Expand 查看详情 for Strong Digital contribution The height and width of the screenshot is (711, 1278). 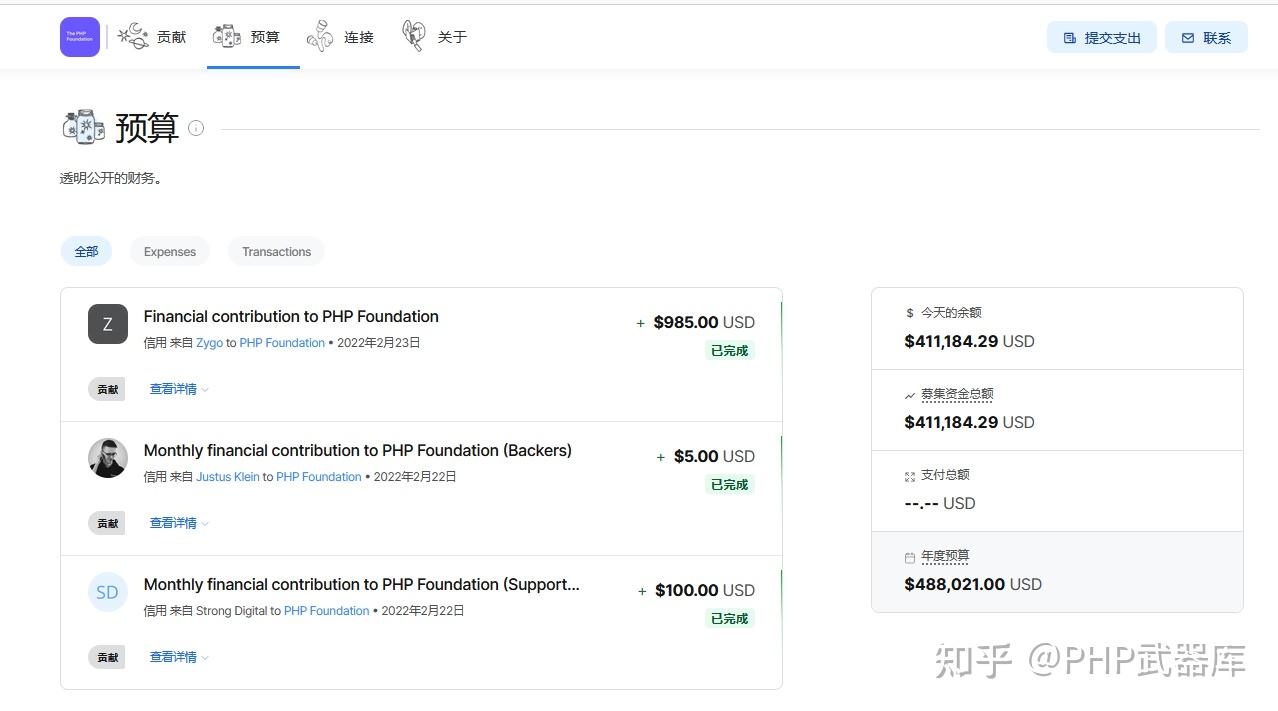coord(171,657)
